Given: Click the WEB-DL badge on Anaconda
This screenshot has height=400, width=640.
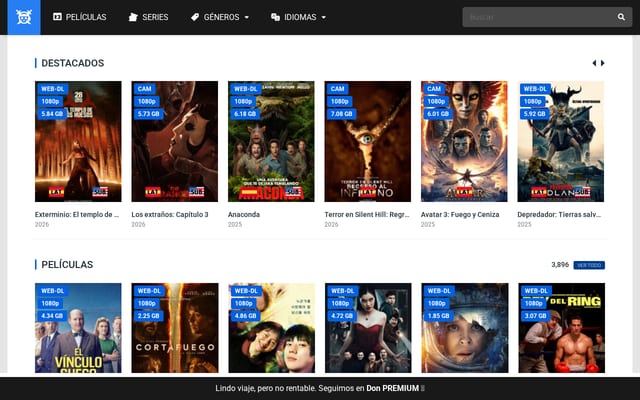Looking at the screenshot, I should (x=245, y=89).
